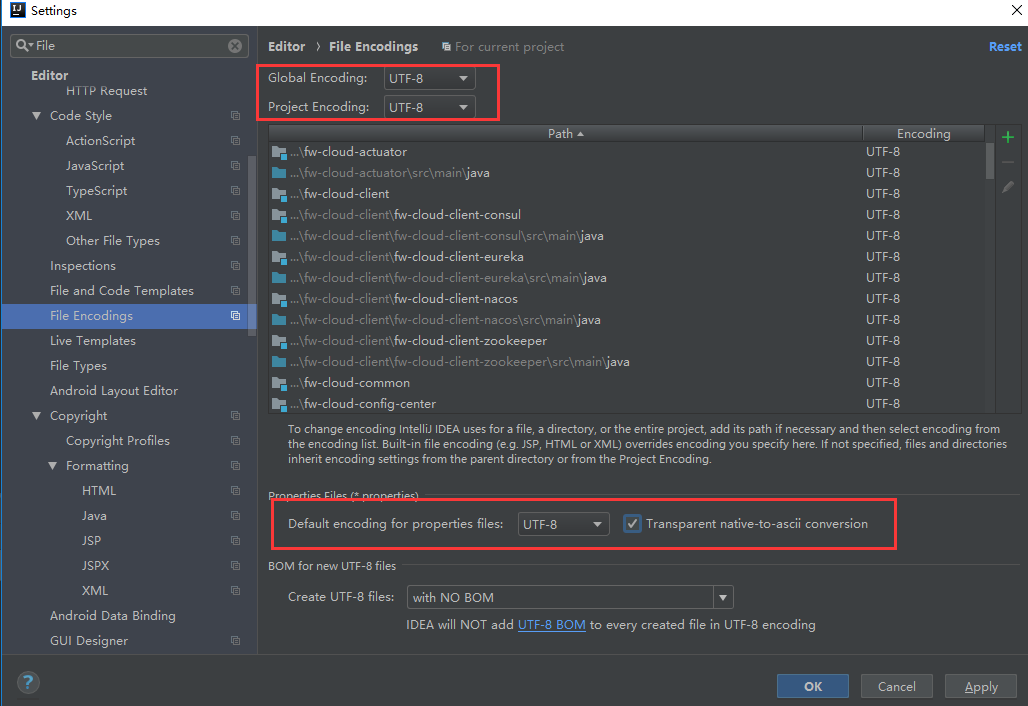Viewport: 1028px width, 706px height.
Task: Toggle Transparent native-to-ascii conversion checkbox
Action: (x=632, y=524)
